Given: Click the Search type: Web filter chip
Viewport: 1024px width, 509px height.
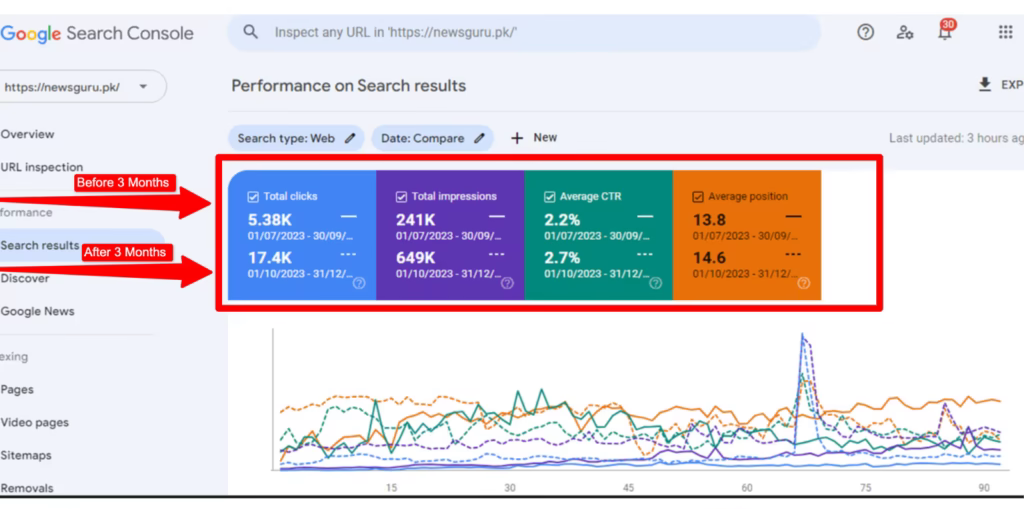Looking at the screenshot, I should [x=296, y=138].
